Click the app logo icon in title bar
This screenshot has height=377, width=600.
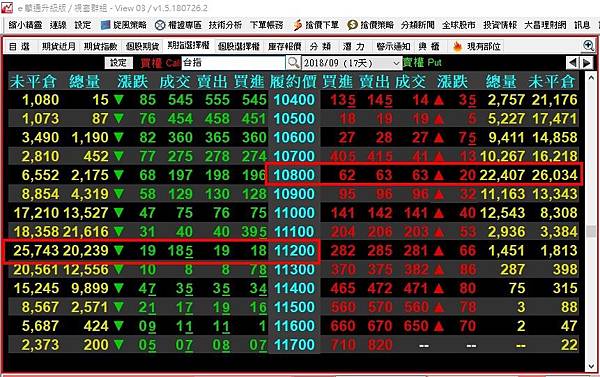tap(7, 8)
